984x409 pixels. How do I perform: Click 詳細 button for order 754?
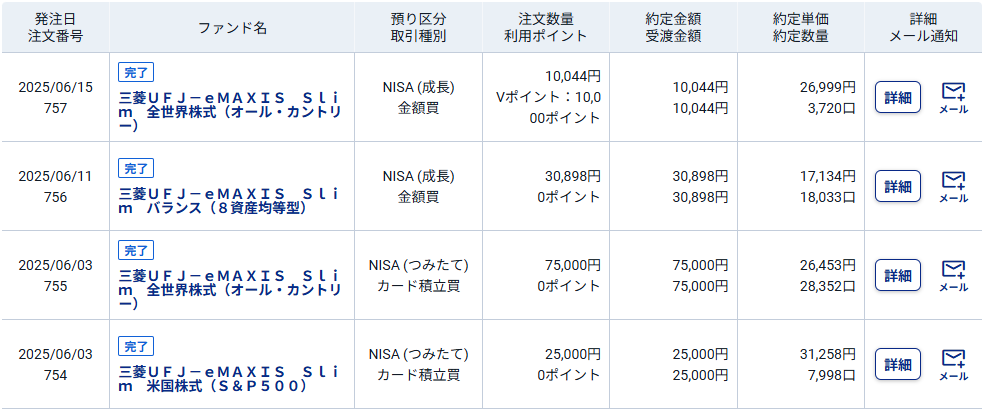pyautogui.click(x=898, y=364)
